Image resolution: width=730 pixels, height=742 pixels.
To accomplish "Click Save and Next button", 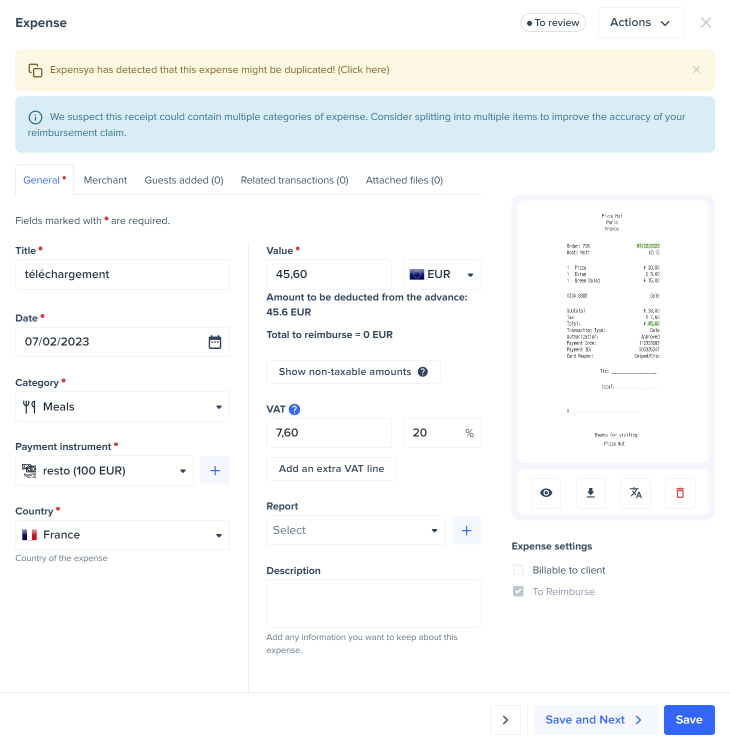I will (x=595, y=720).
